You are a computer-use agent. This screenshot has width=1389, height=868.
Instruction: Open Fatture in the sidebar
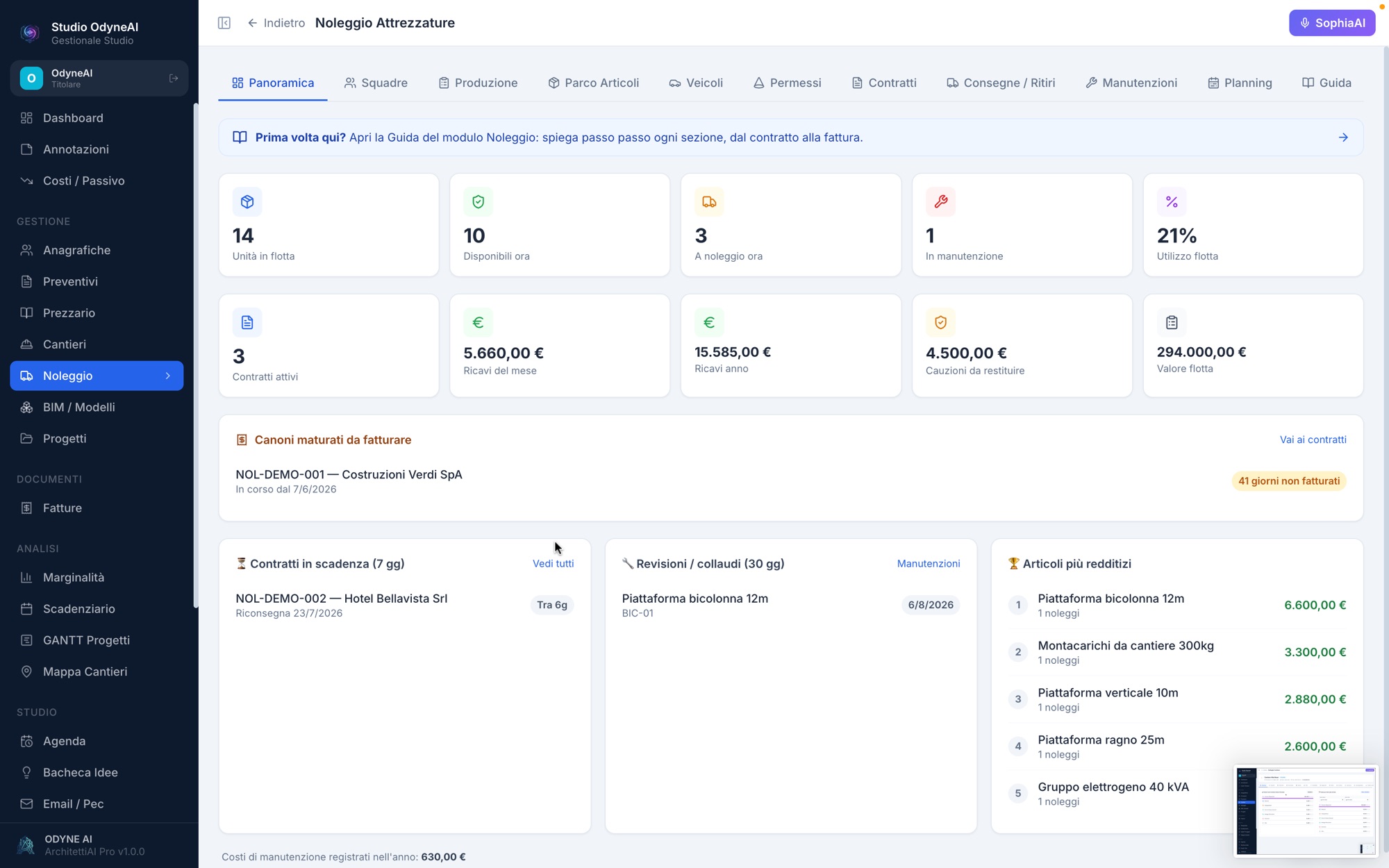(97, 508)
